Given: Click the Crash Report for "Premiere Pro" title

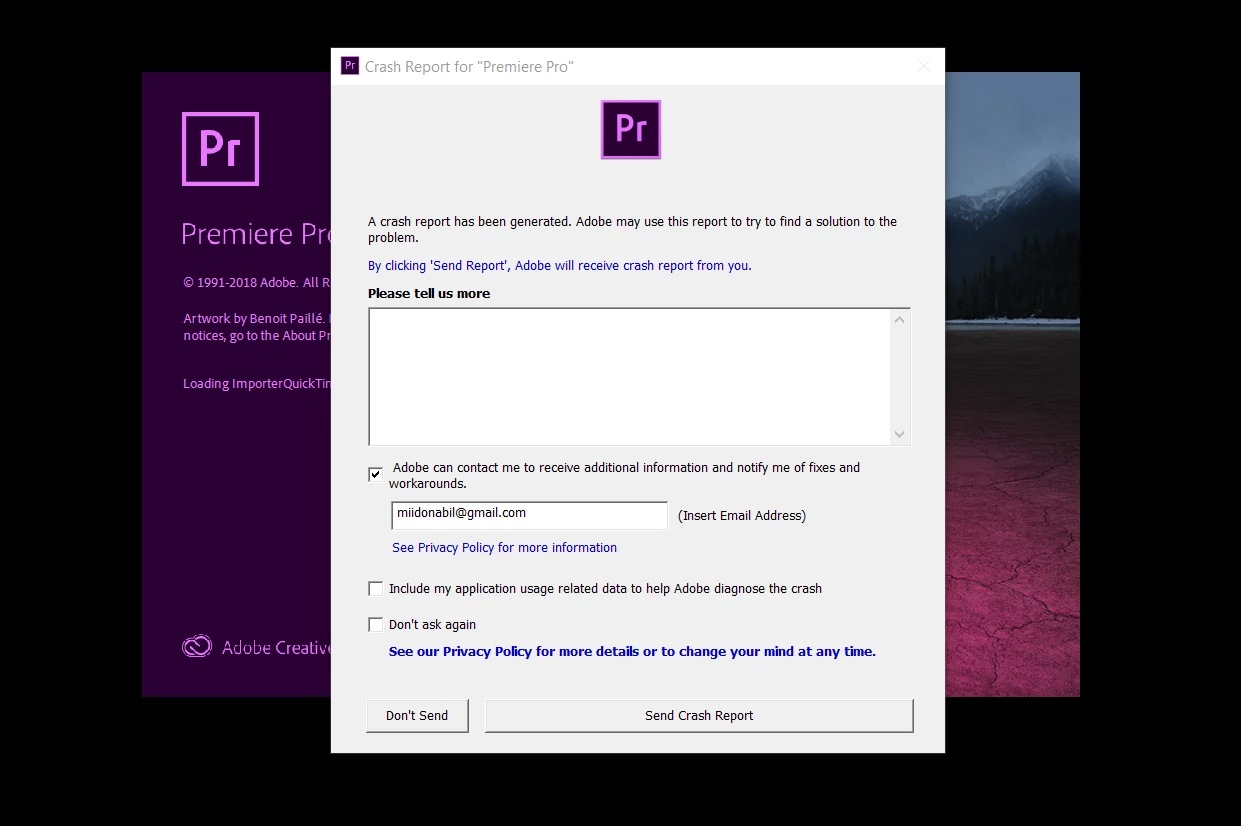Looking at the screenshot, I should point(469,67).
